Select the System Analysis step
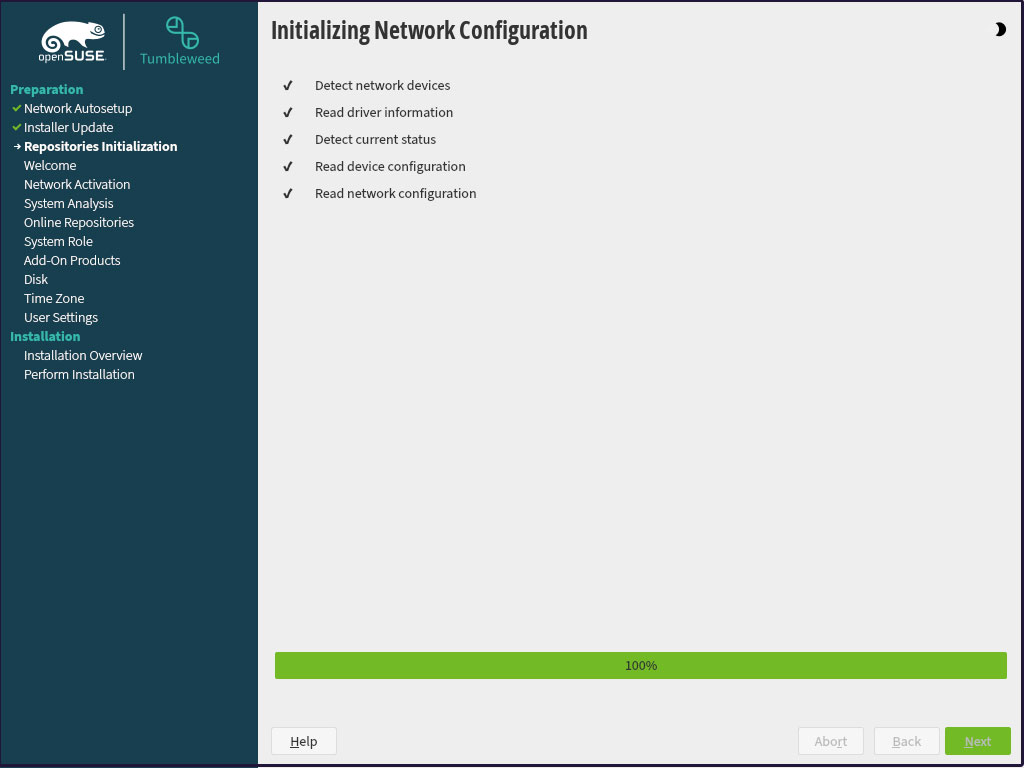 [x=69, y=203]
